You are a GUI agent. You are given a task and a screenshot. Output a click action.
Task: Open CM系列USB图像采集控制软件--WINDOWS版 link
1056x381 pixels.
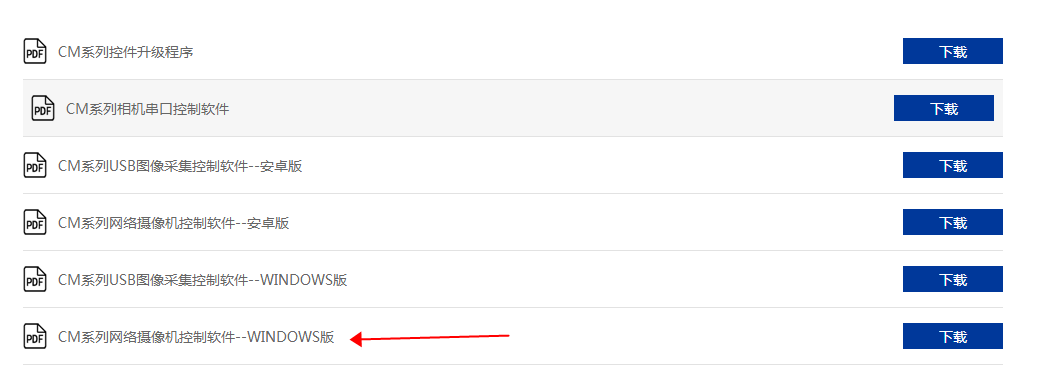203,280
